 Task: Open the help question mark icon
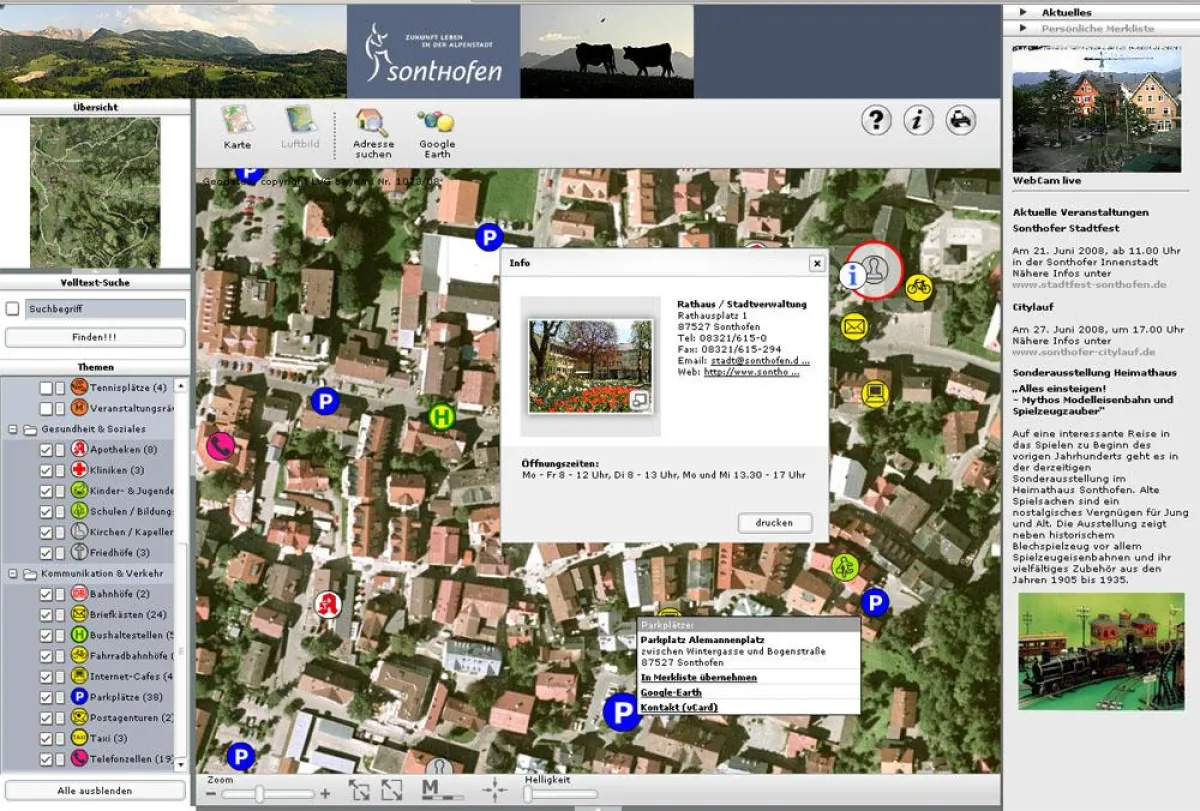click(876, 119)
